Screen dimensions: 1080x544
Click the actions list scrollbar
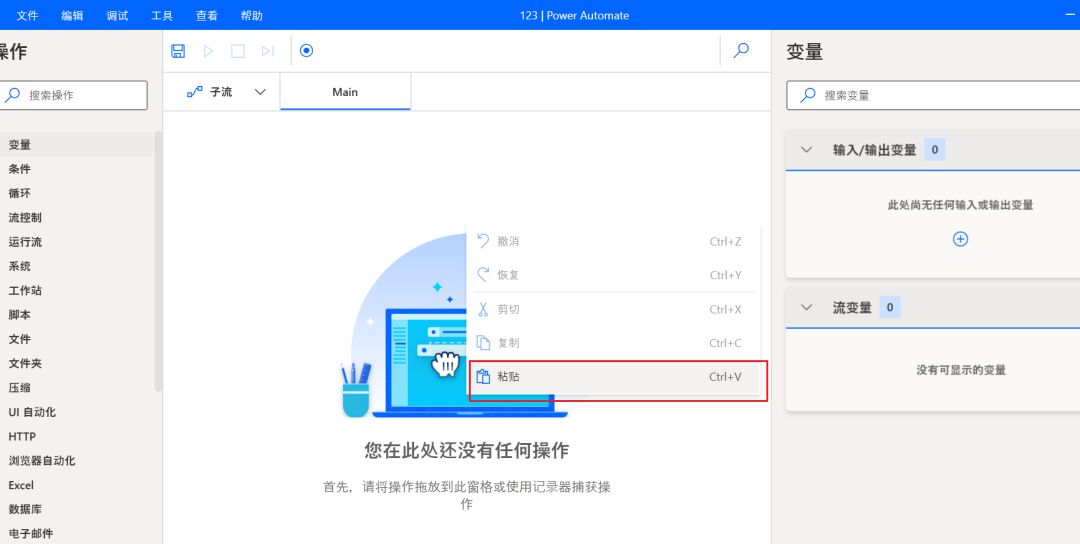coord(158,262)
